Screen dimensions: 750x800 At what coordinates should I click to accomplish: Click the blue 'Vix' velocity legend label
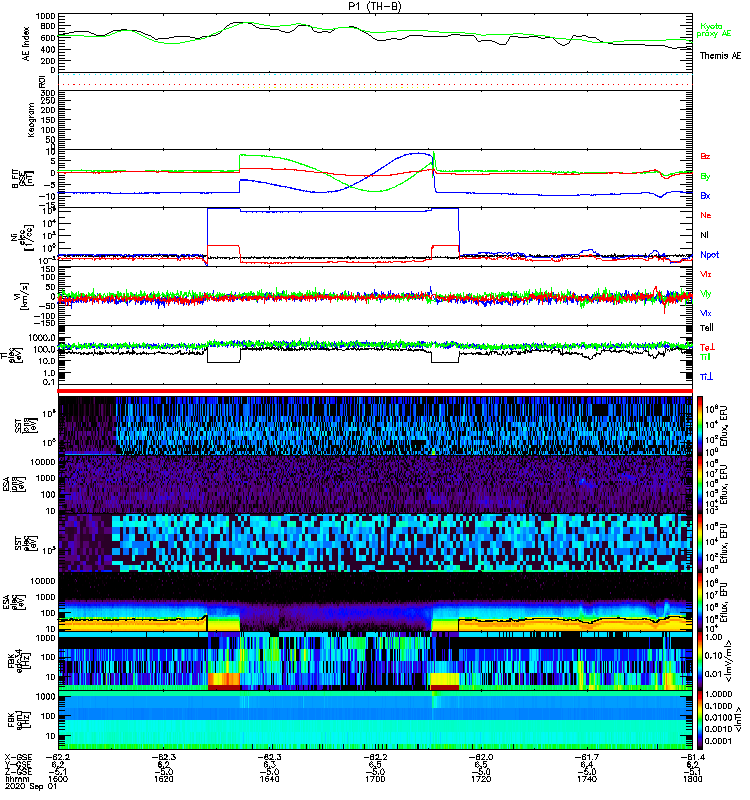pyautogui.click(x=706, y=313)
